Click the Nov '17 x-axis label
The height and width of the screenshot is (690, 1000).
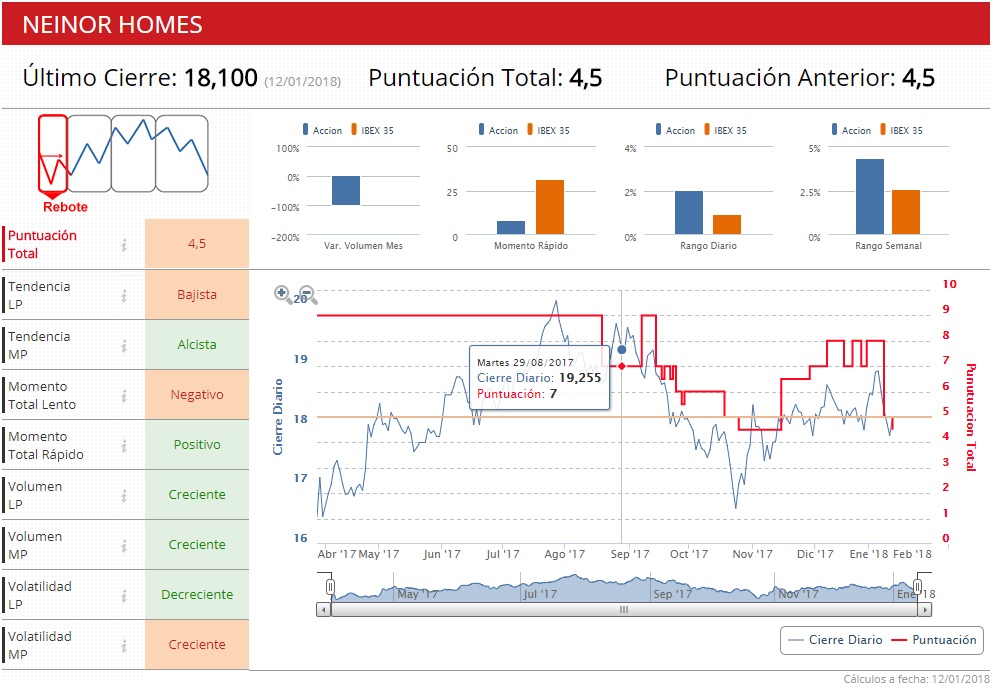[753, 554]
